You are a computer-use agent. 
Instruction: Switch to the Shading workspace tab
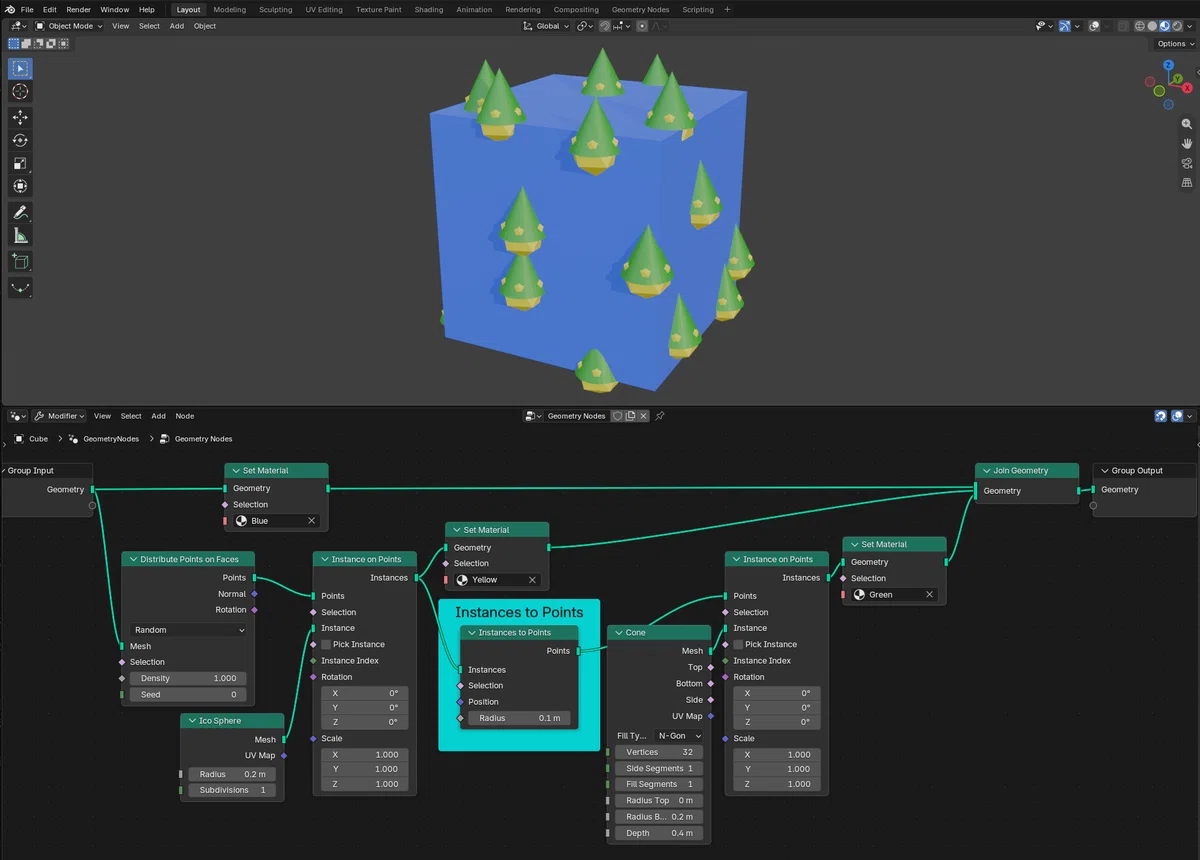click(429, 9)
